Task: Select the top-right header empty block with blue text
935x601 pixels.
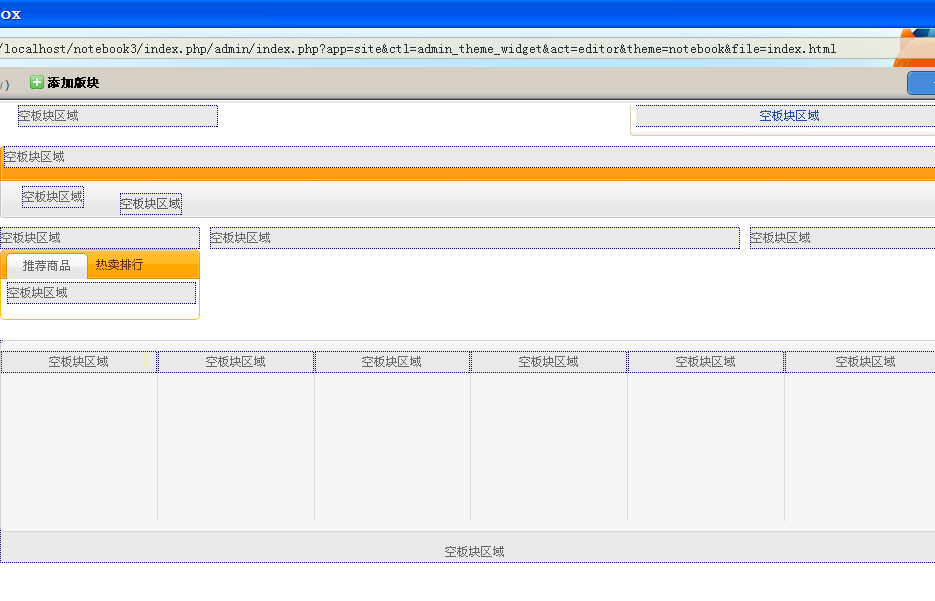Action: pos(787,116)
